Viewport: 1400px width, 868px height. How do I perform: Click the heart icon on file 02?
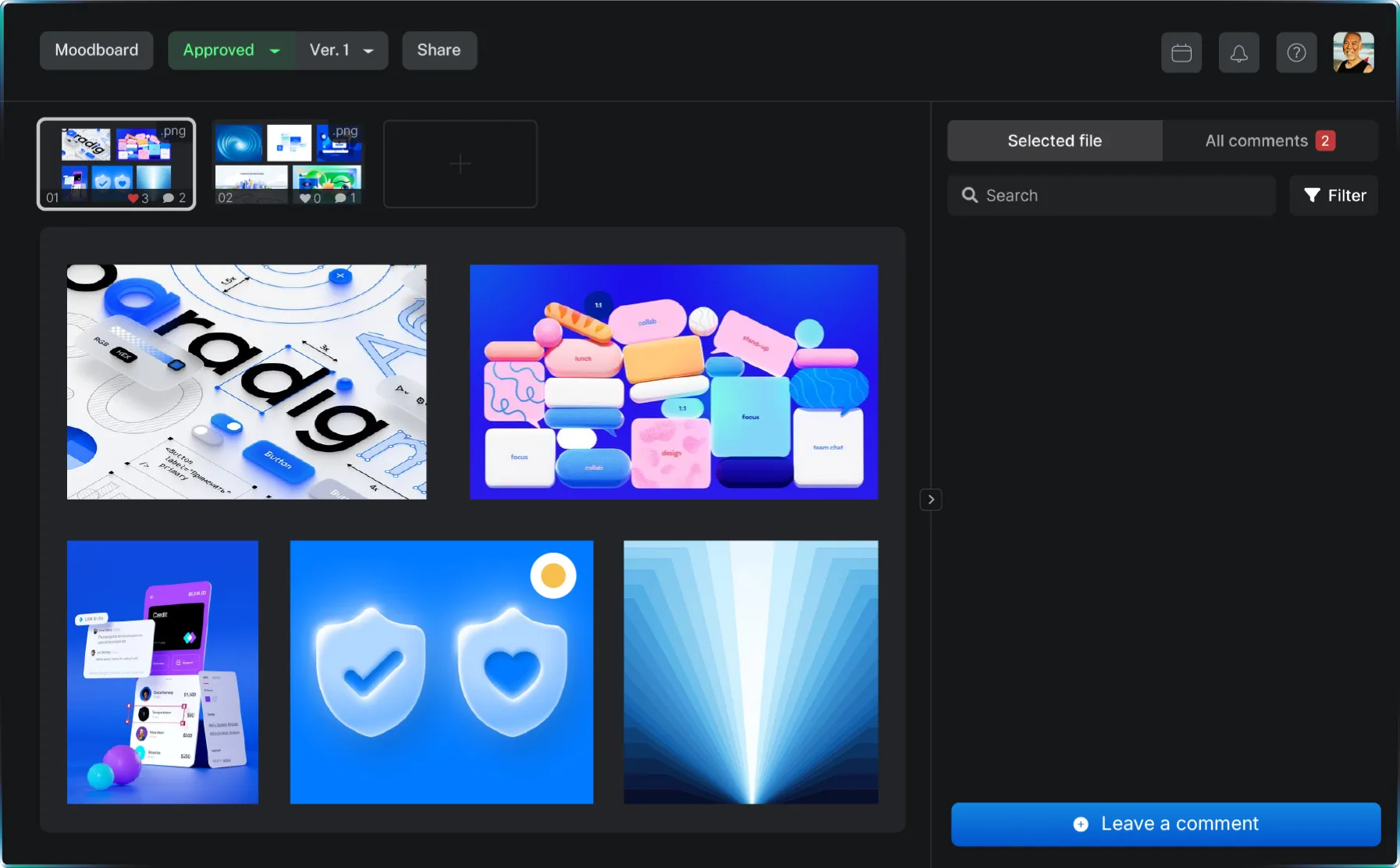pos(305,198)
